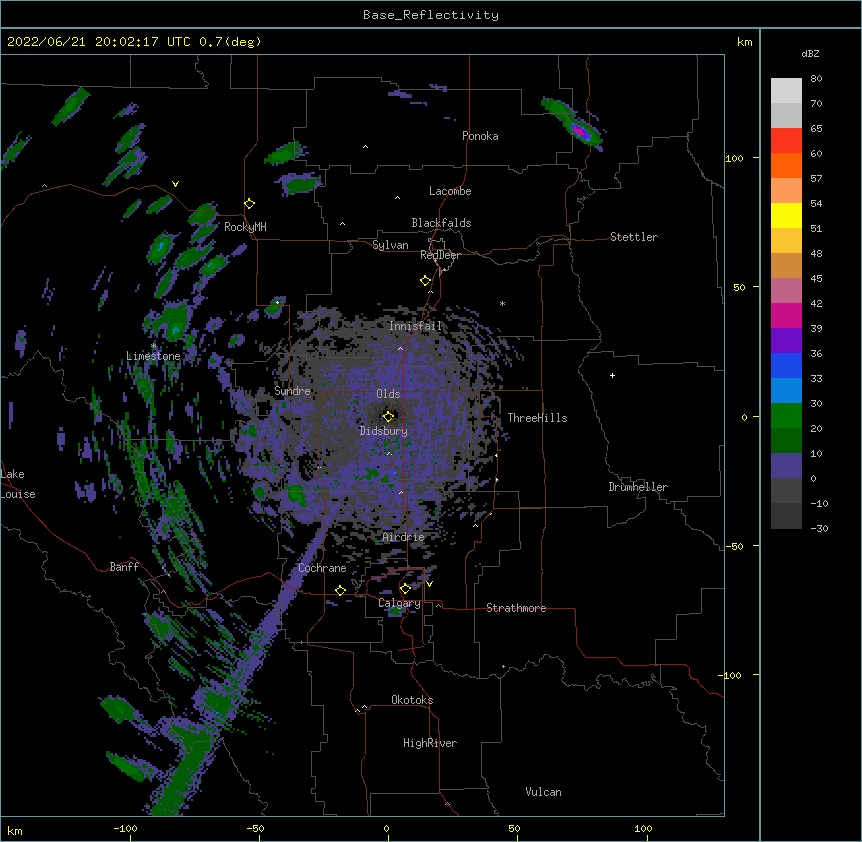Viewport: 862px width, 842px height.
Task: Click the Limestone label
Action: [153, 356]
